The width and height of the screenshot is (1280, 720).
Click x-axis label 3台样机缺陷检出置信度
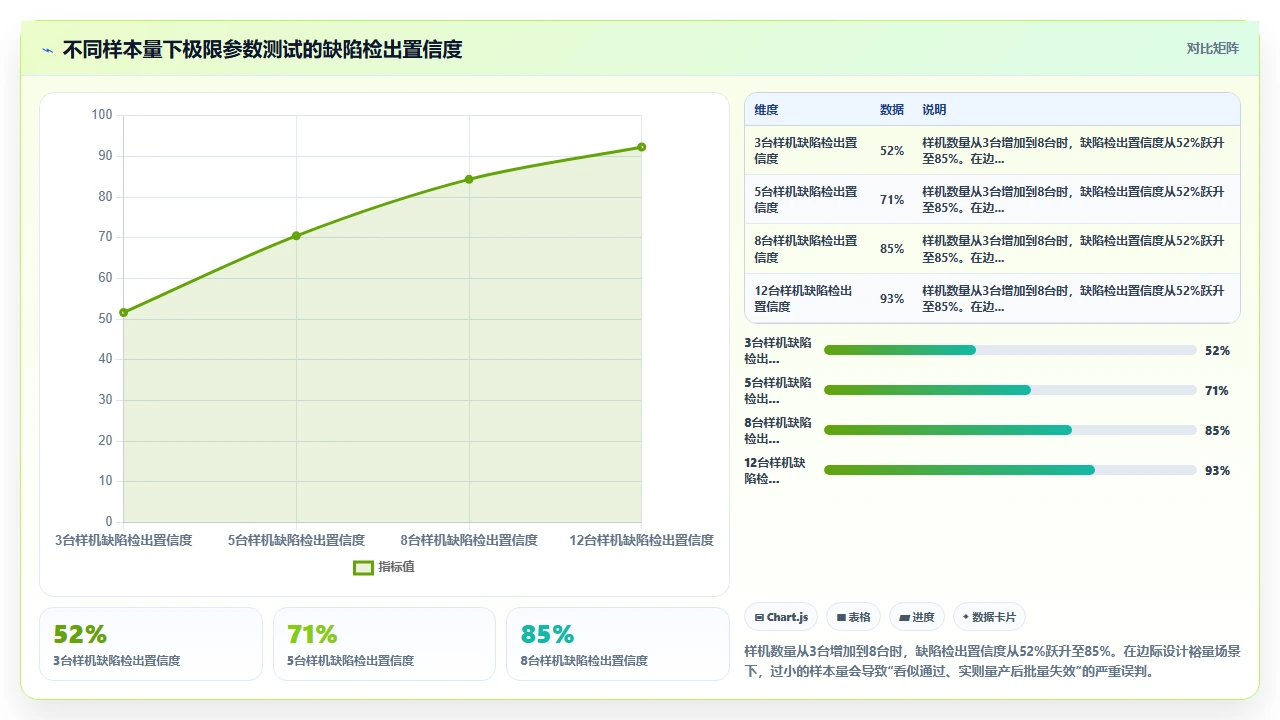tap(124, 540)
